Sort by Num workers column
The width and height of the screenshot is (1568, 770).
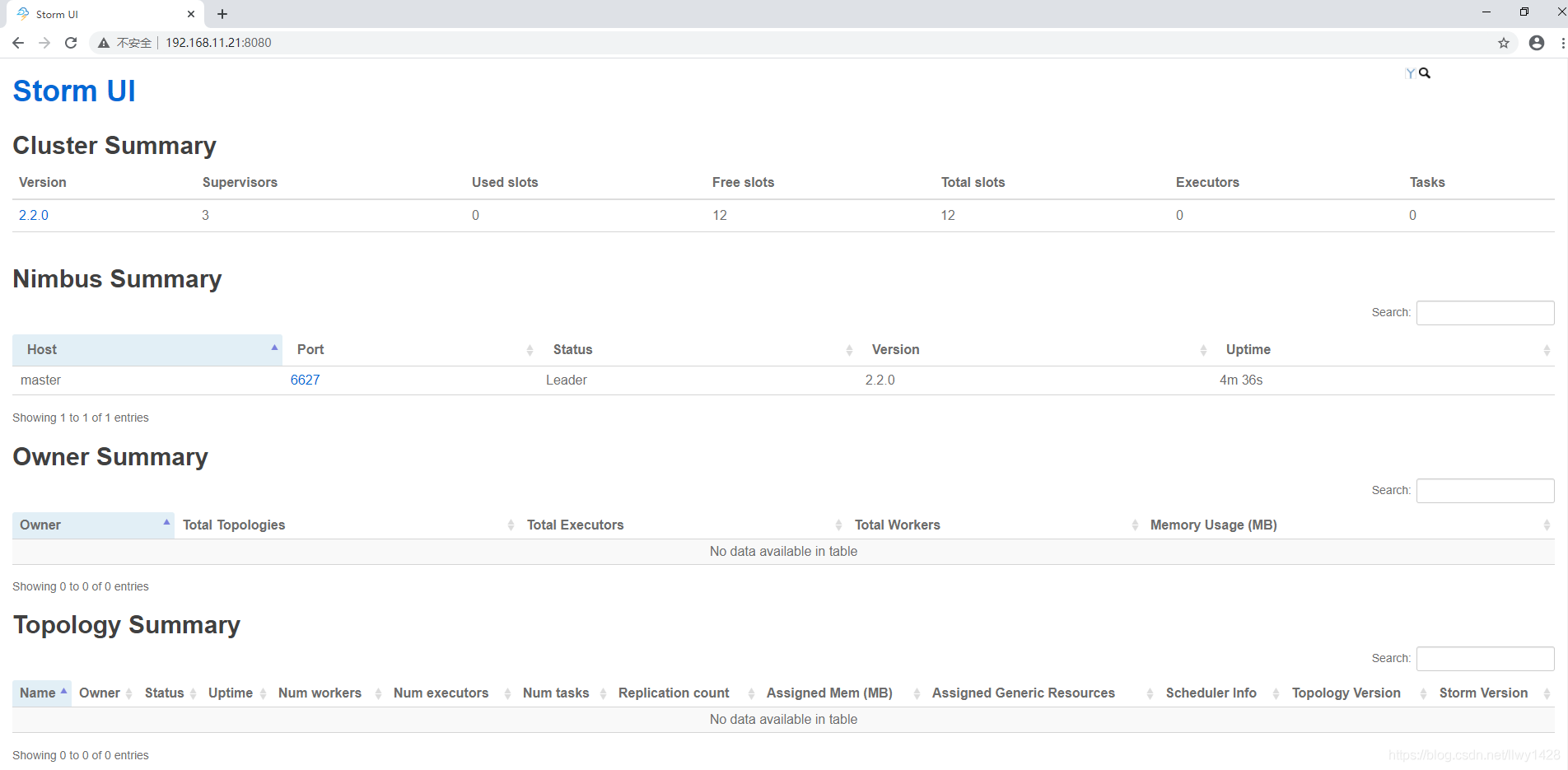pos(329,693)
